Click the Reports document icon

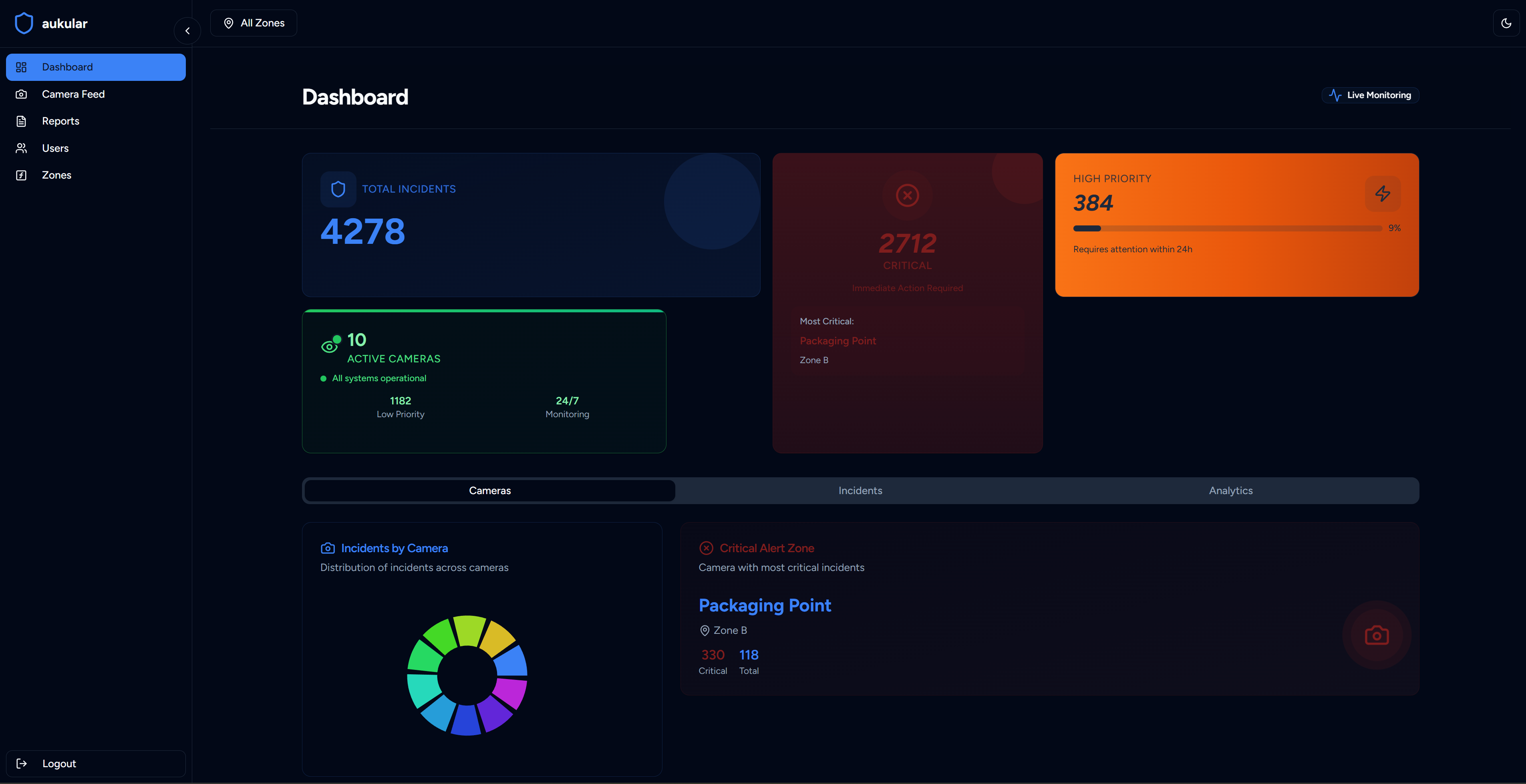(21, 121)
